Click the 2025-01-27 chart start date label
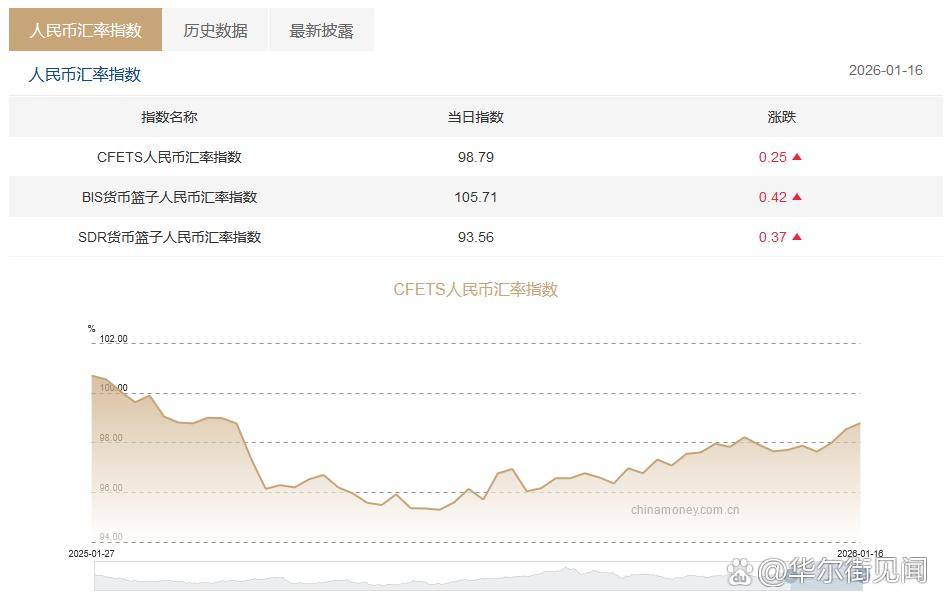Screen dimensions: 946x606 coord(92,553)
